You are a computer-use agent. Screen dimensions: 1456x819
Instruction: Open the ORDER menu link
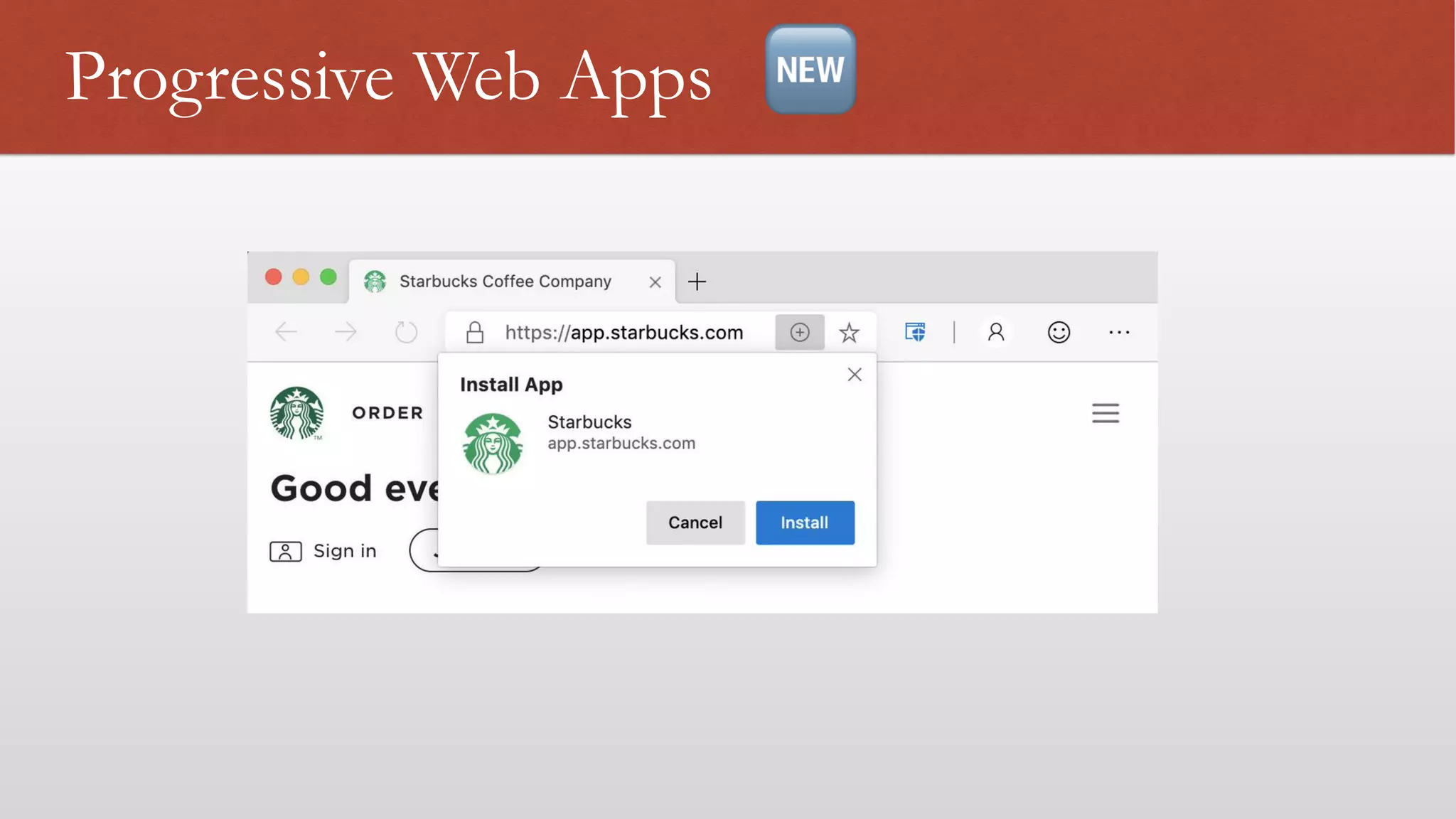387,413
